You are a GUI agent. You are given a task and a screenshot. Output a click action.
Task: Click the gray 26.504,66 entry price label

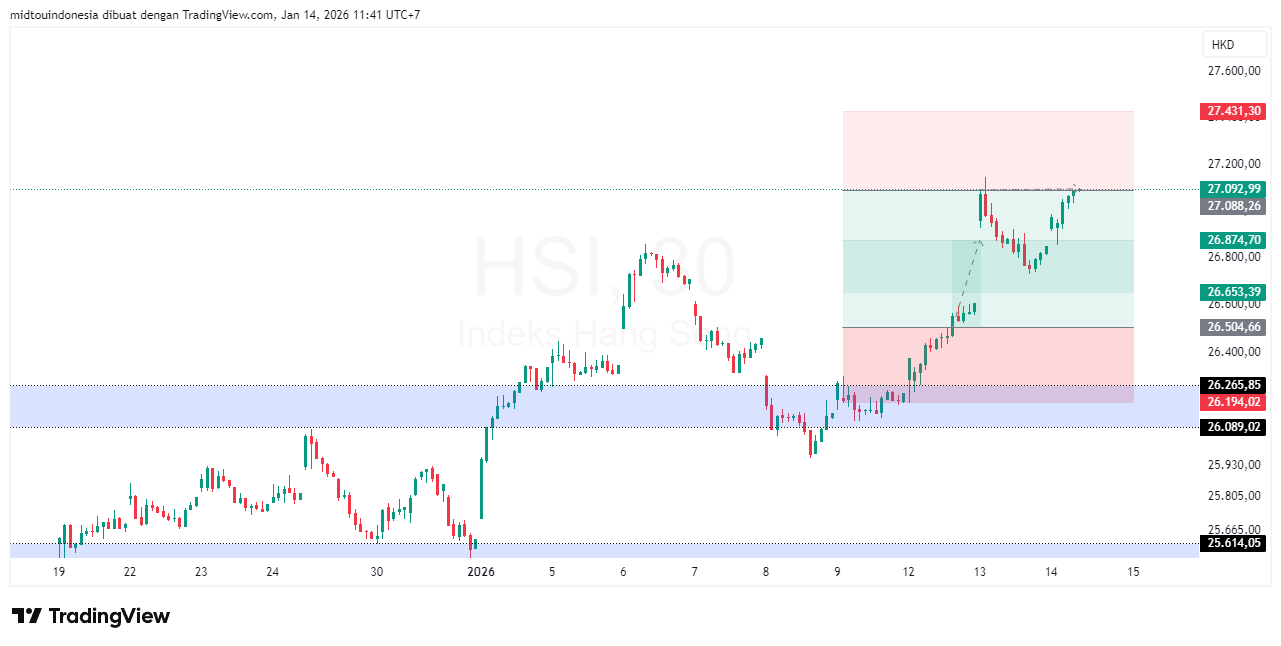[x=1233, y=327]
